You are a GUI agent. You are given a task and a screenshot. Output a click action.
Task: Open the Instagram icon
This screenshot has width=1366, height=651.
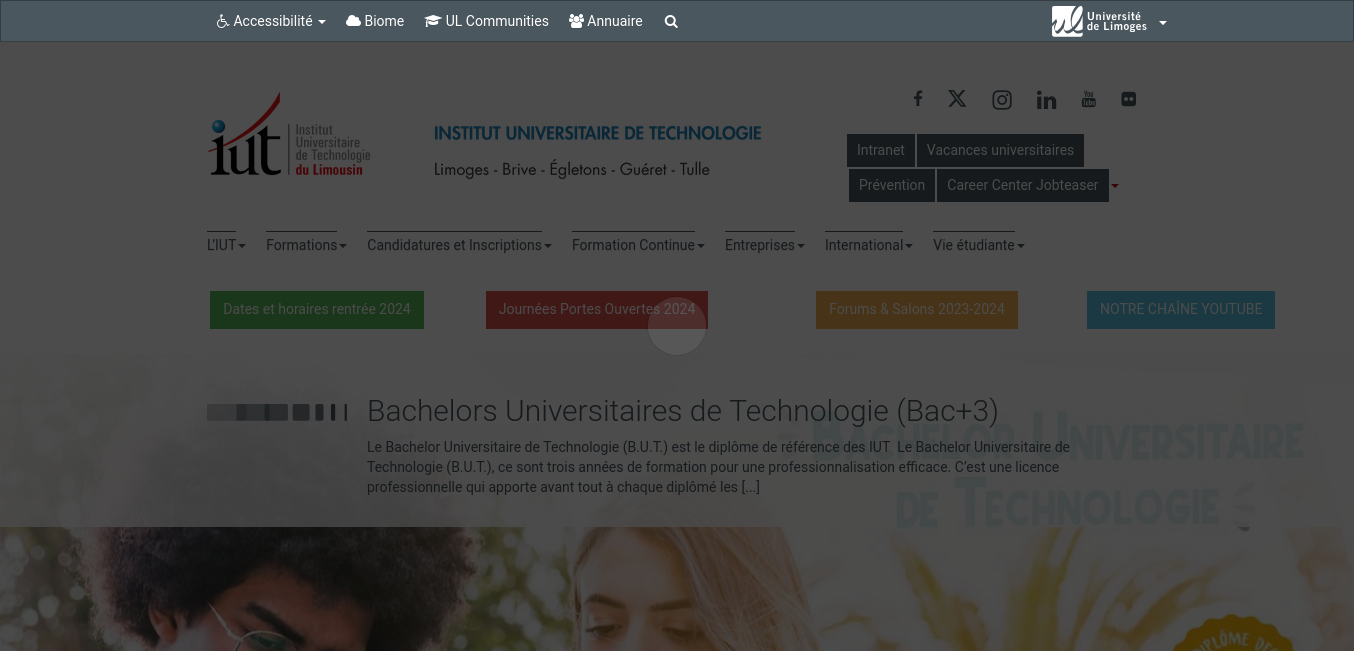(x=1002, y=99)
